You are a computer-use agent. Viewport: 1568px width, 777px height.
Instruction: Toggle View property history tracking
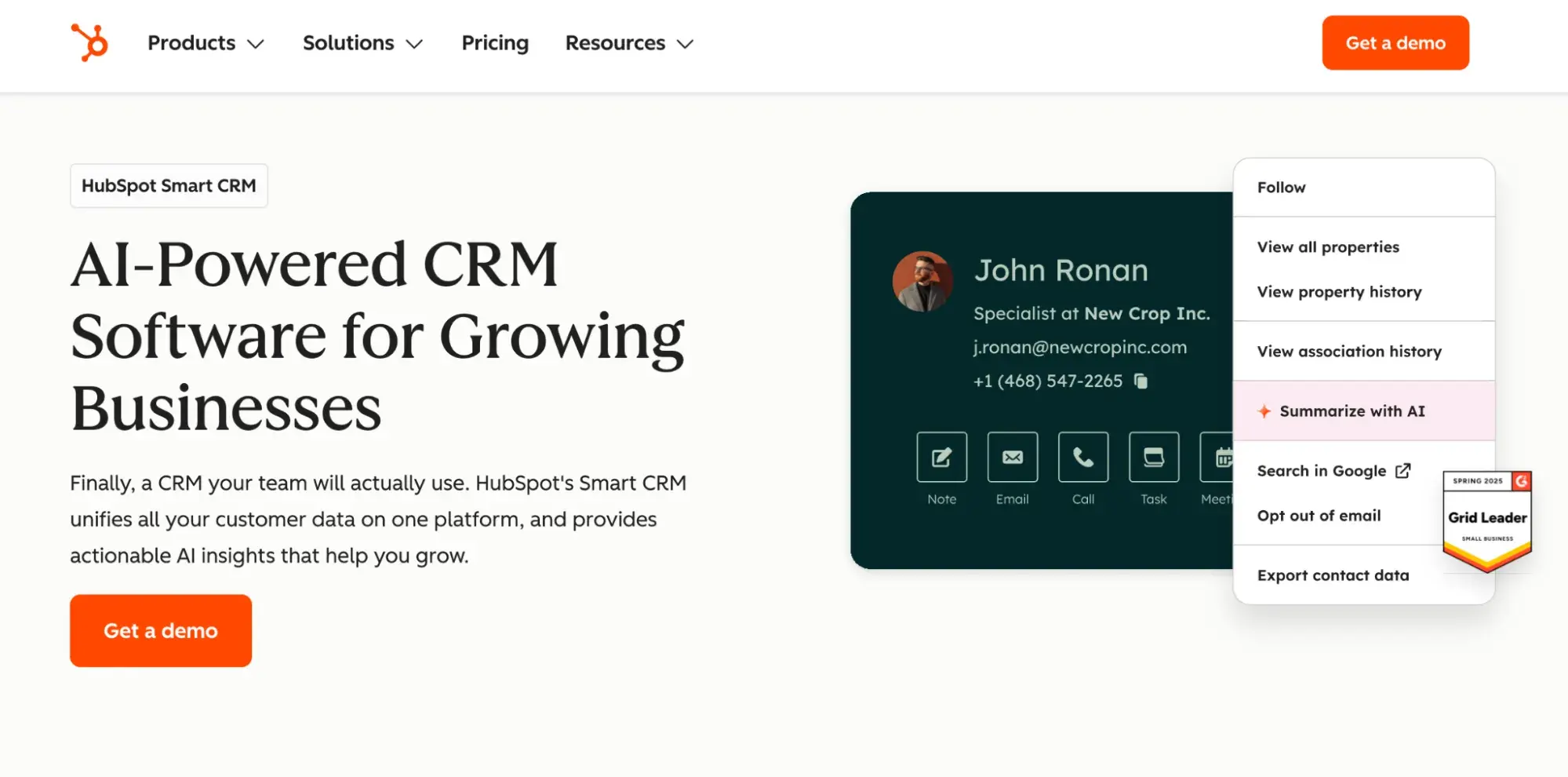pyautogui.click(x=1339, y=291)
